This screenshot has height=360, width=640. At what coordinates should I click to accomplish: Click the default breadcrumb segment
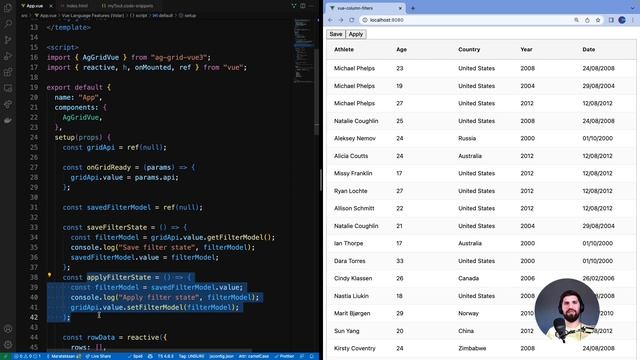point(163,16)
